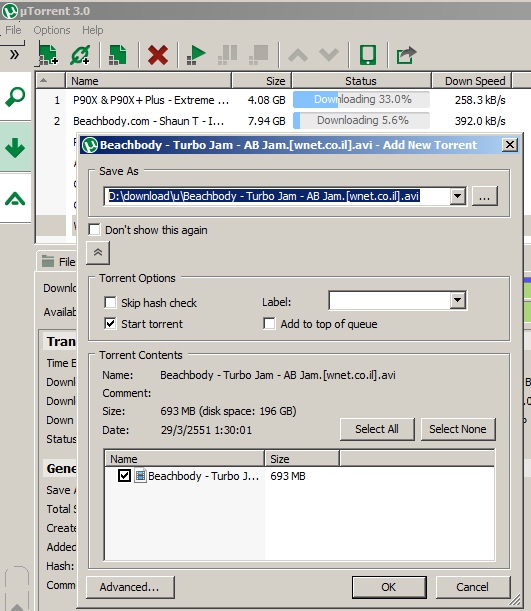The height and width of the screenshot is (611, 531).
Task: Click the Add Torrent from URL icon
Action: tap(80, 55)
